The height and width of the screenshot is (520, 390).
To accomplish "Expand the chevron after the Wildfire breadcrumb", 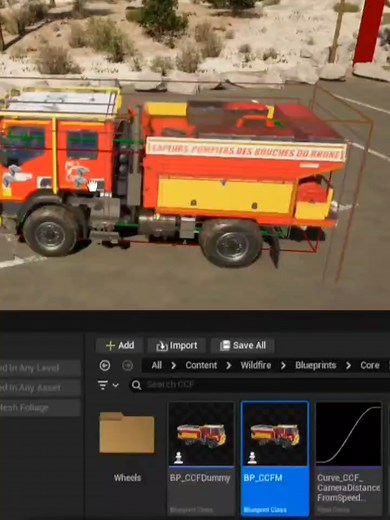I will point(283,366).
